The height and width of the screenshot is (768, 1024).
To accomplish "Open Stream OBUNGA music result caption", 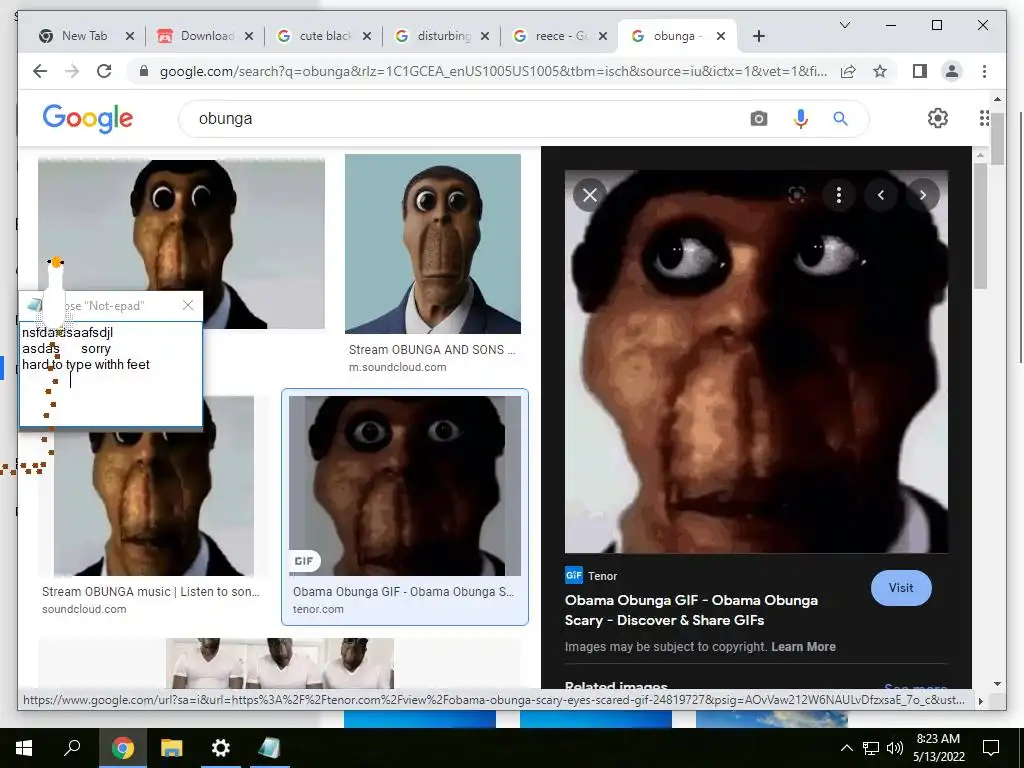I will pos(150,592).
